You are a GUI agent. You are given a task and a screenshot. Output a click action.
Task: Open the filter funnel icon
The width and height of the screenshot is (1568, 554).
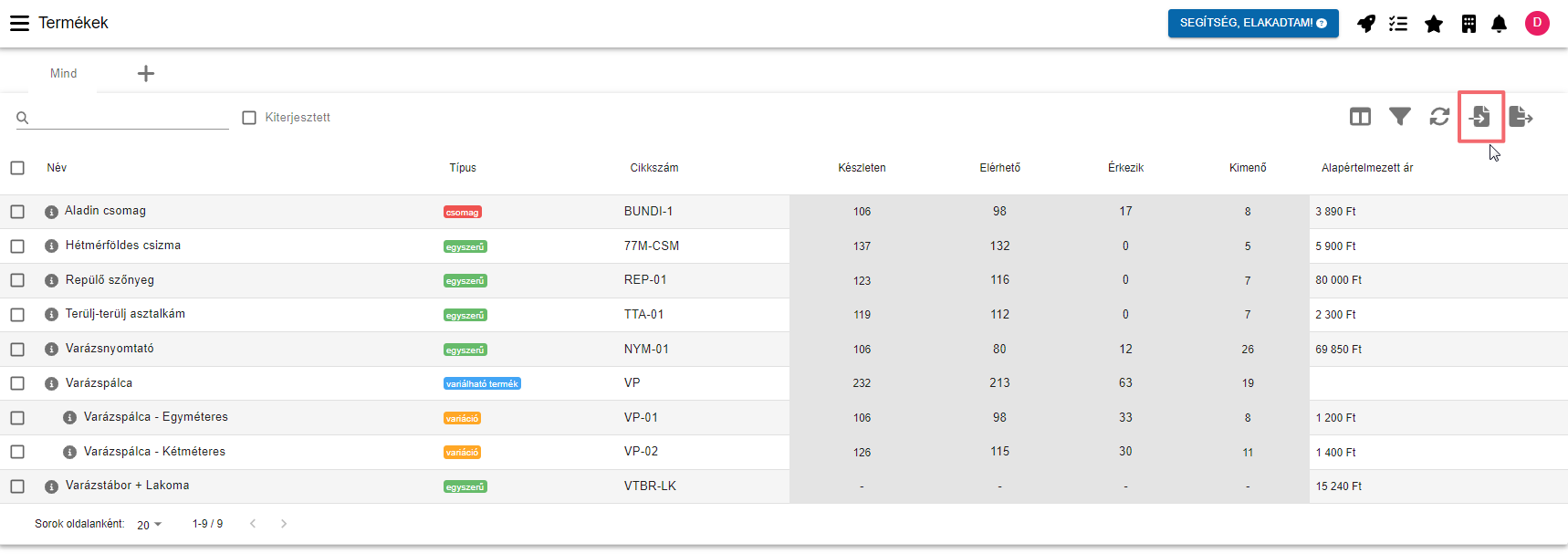pyautogui.click(x=1399, y=117)
